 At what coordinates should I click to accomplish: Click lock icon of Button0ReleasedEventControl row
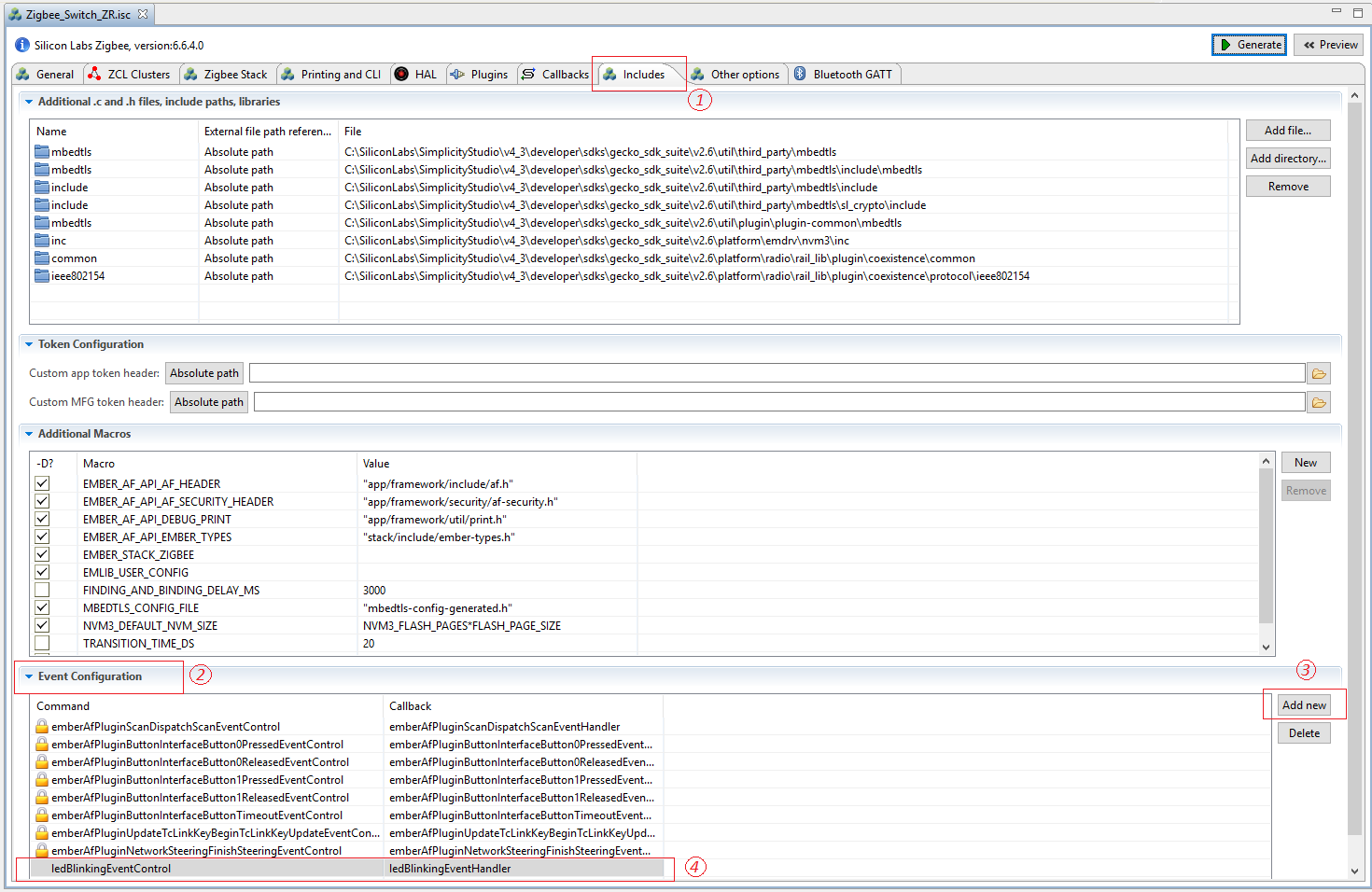click(42, 761)
